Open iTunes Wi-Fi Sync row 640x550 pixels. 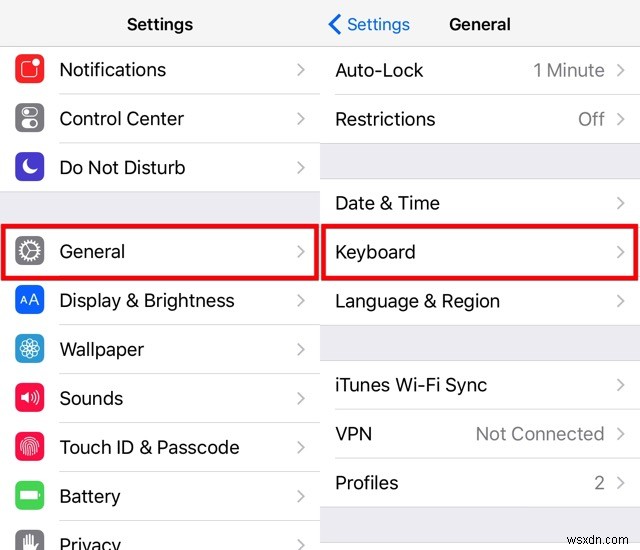[478, 385]
